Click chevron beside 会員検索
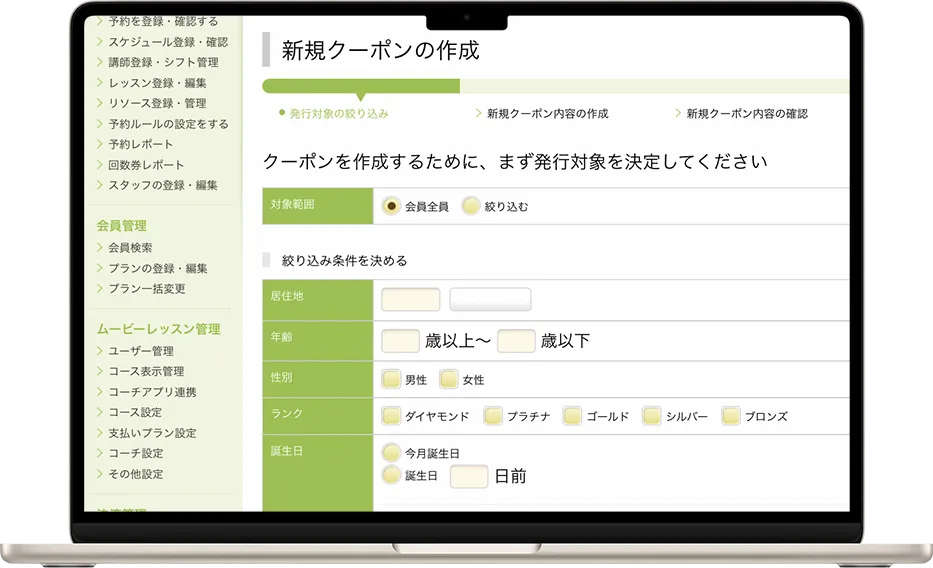This screenshot has width=933, height=568. click(x=100, y=247)
